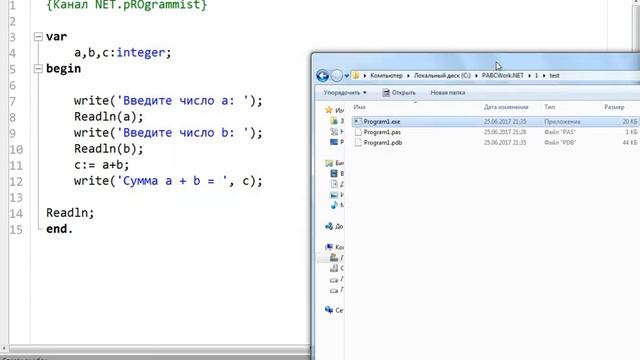Create a folder with Новая папка
Screen dimensions: 640x360
[448, 93]
